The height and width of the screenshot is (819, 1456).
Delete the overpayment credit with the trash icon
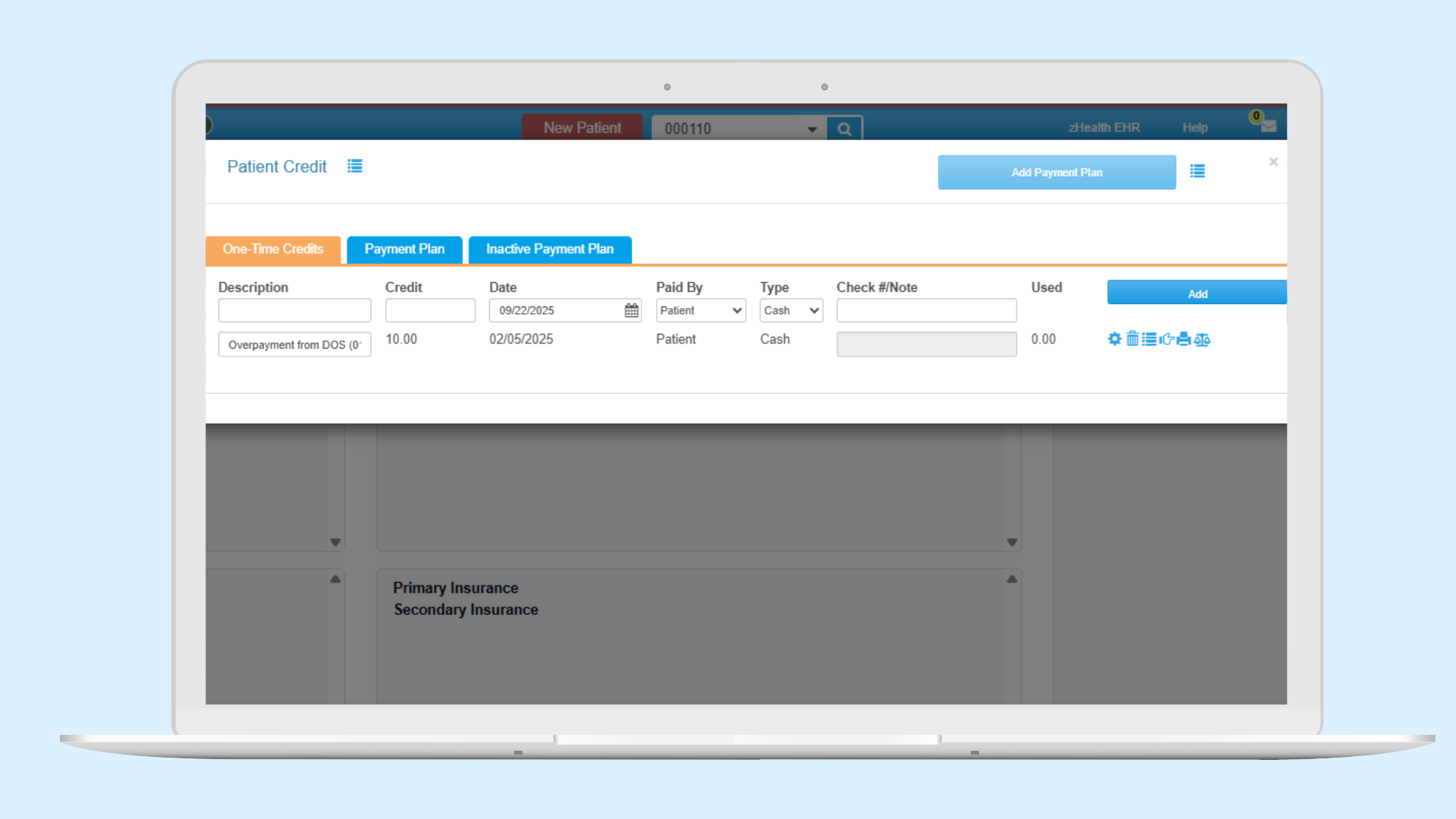click(x=1132, y=339)
